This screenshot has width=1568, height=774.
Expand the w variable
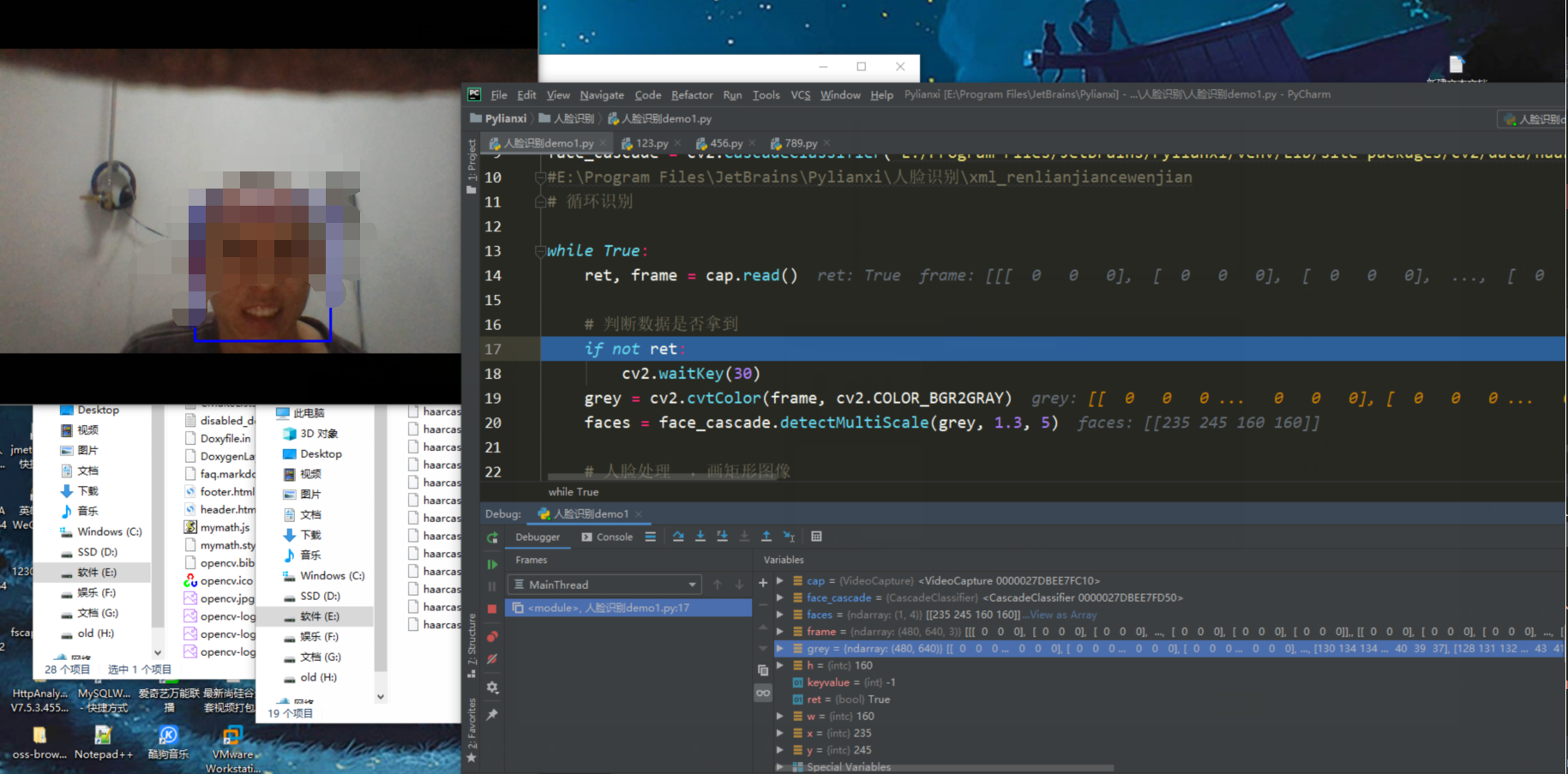(x=780, y=717)
